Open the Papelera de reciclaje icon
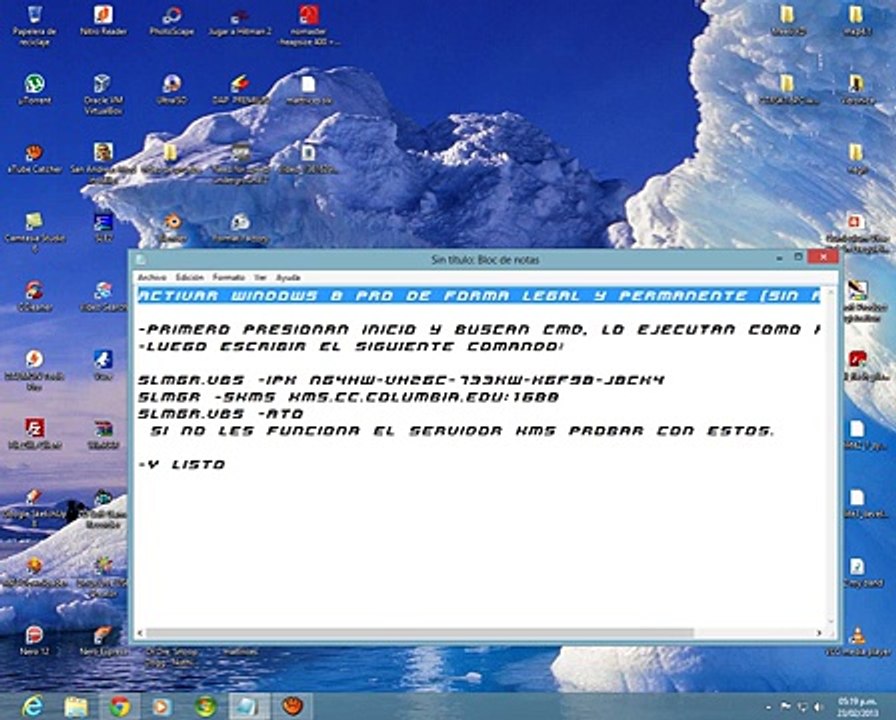This screenshot has width=896, height=720. (34, 24)
